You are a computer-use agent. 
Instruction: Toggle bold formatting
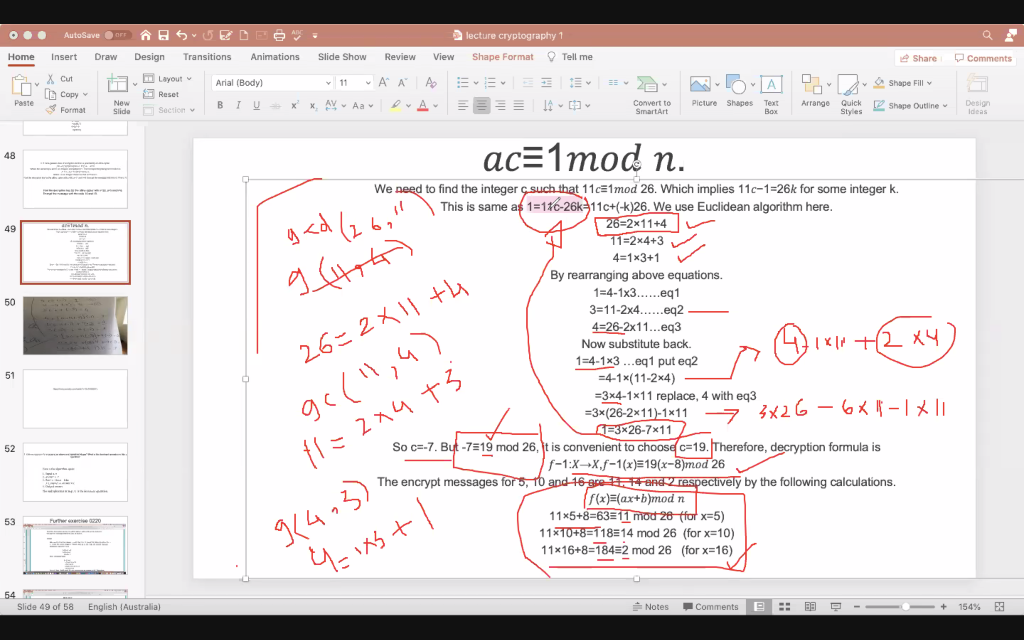pos(220,106)
